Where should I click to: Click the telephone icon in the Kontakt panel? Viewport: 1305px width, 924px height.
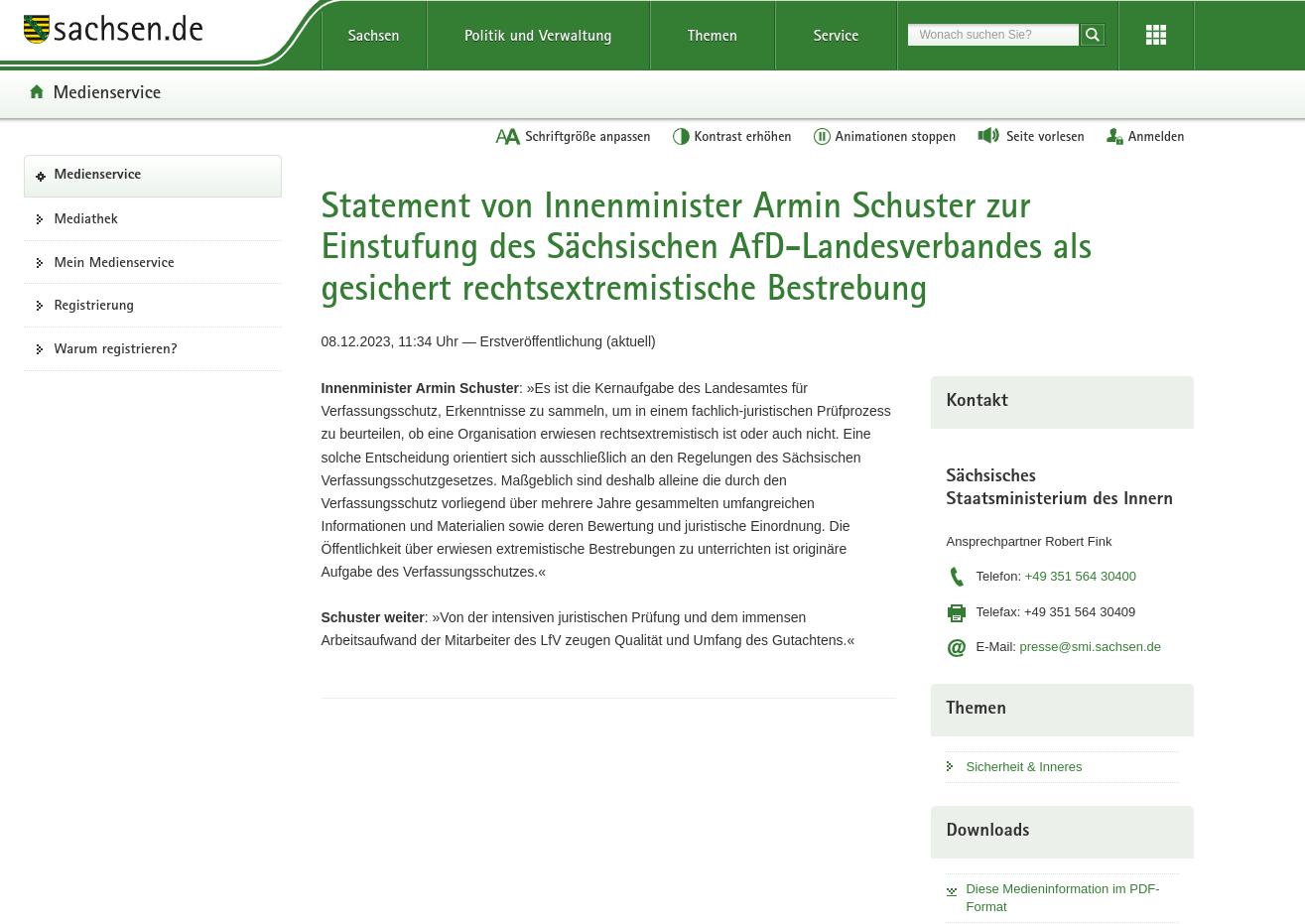pyautogui.click(x=956, y=577)
